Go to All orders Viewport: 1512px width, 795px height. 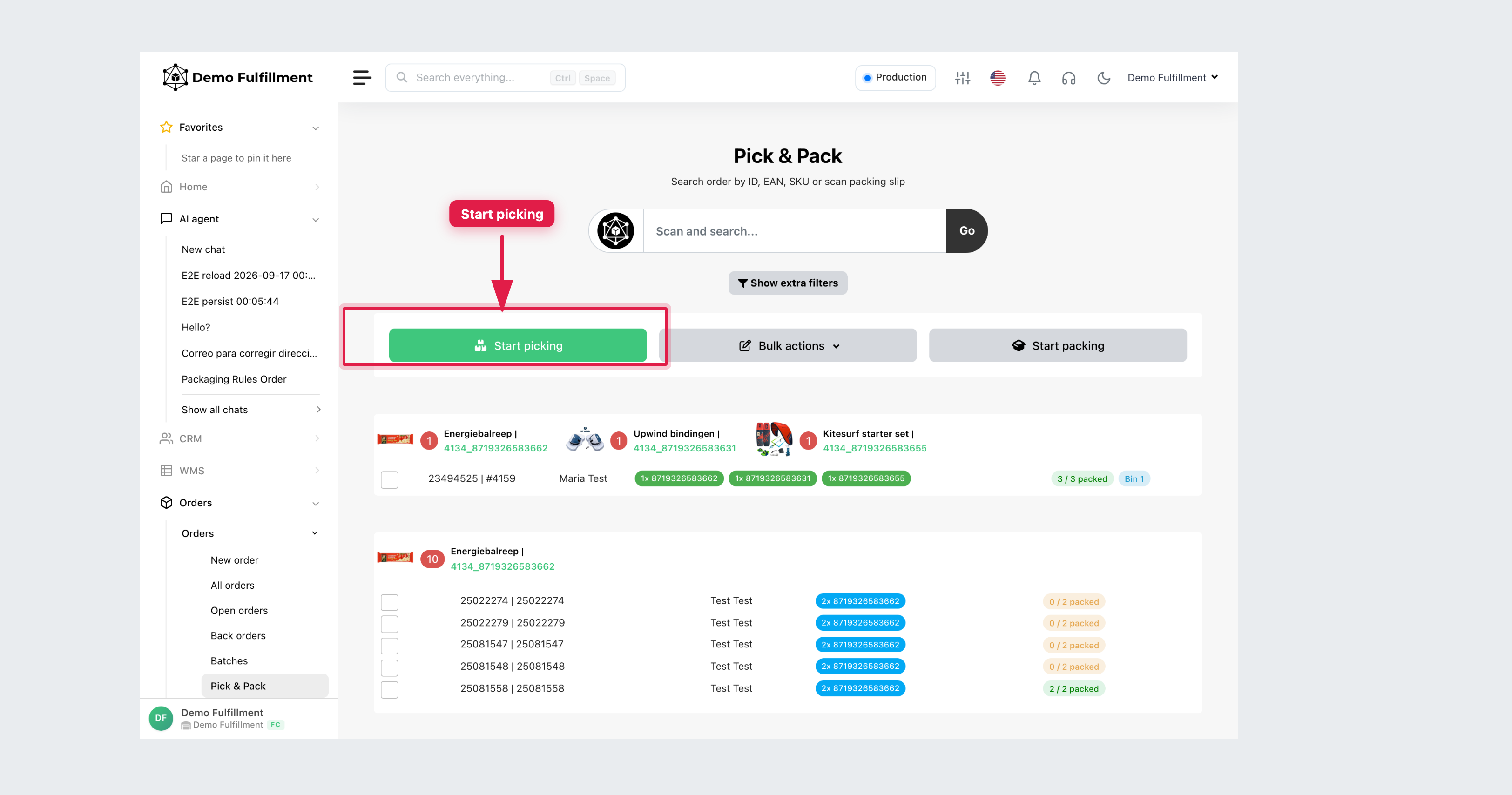(x=232, y=585)
